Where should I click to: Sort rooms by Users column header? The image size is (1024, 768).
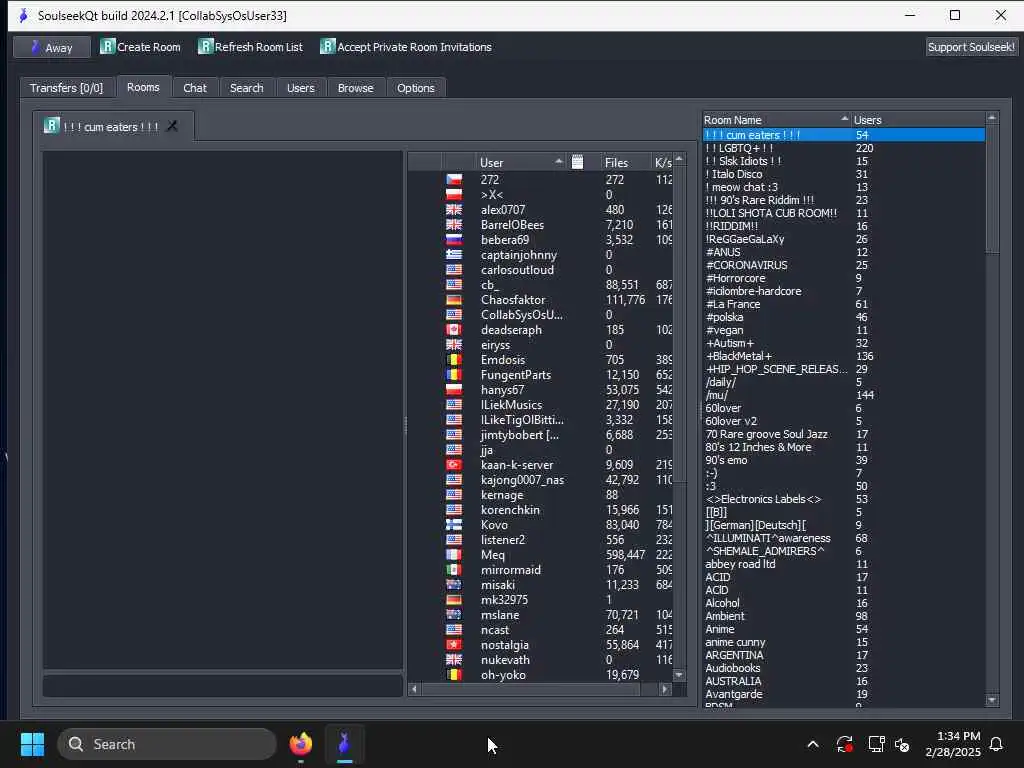point(918,120)
